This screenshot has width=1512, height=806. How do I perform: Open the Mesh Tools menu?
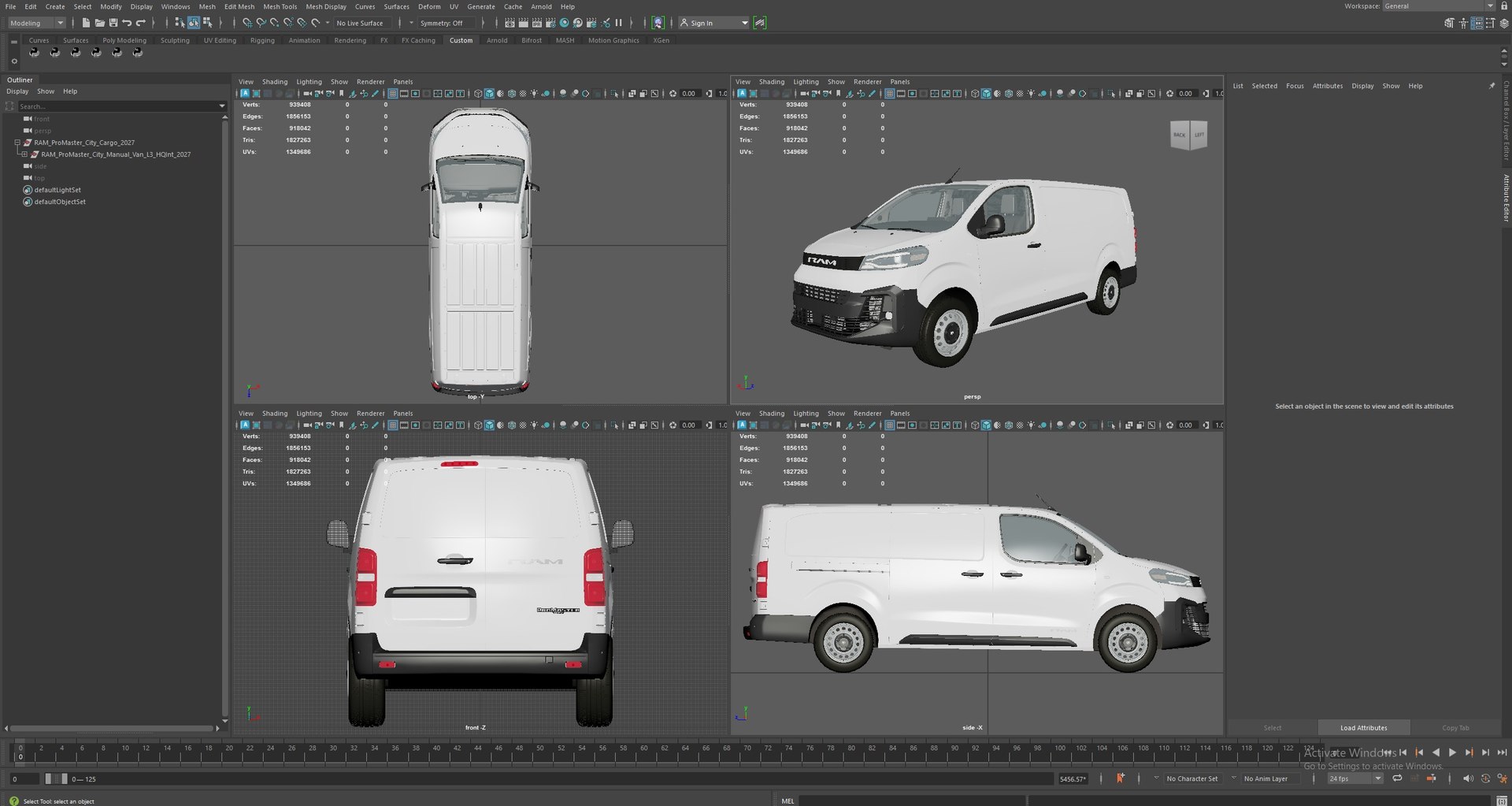click(280, 6)
